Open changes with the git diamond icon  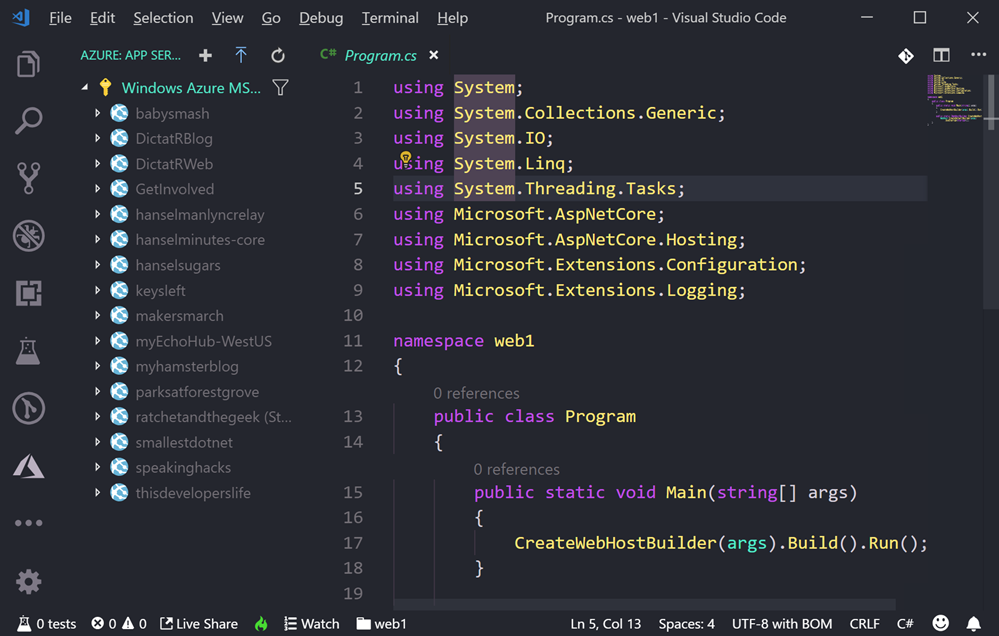905,56
